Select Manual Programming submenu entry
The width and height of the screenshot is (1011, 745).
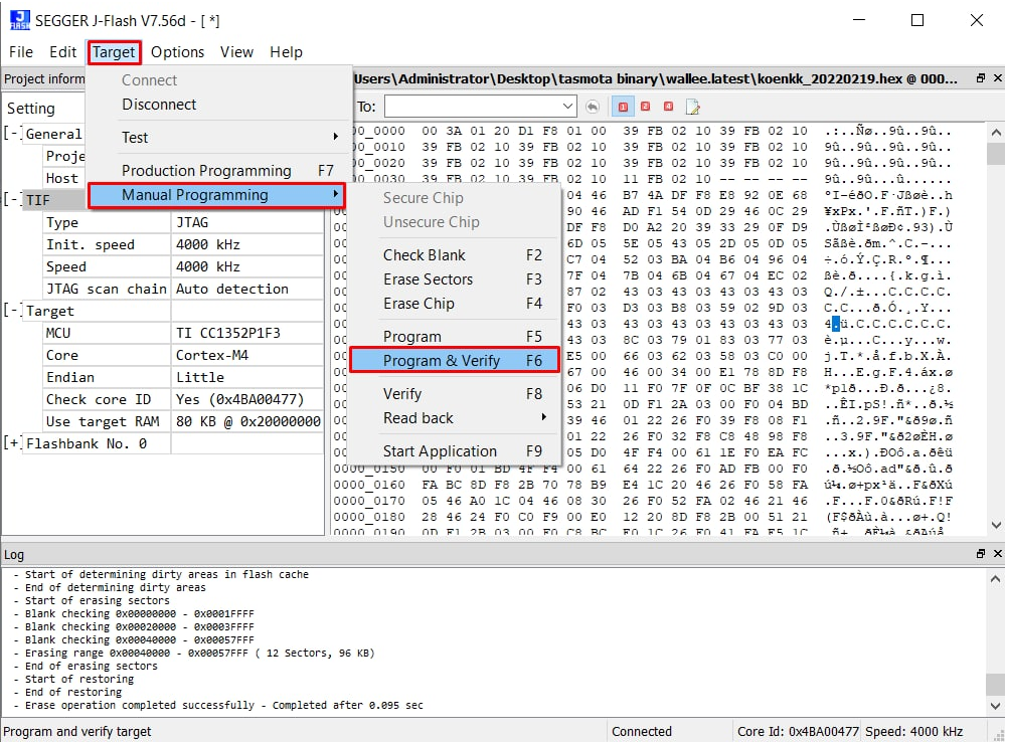pos(217,195)
